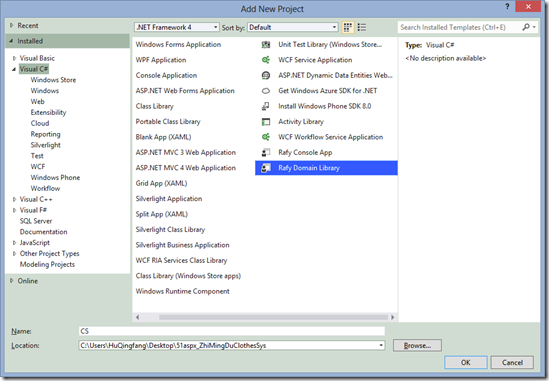The height and width of the screenshot is (381, 549).
Task: Expand the Visual C++ node
Action: coord(14,199)
